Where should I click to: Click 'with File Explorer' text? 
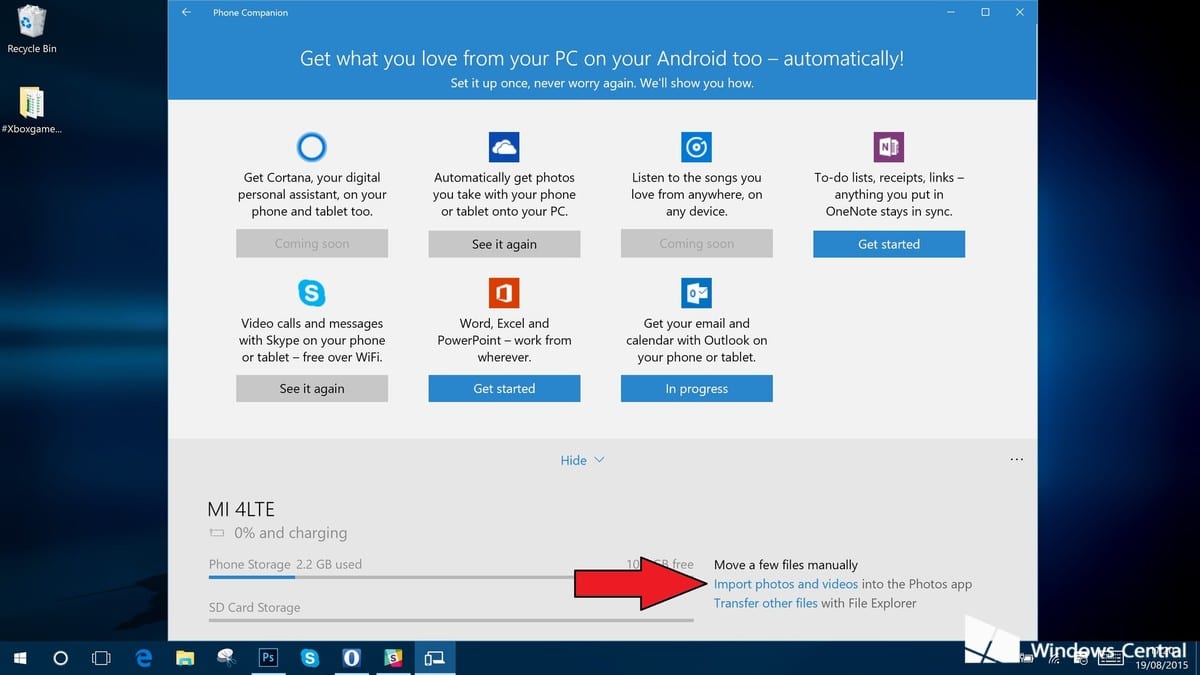click(869, 603)
